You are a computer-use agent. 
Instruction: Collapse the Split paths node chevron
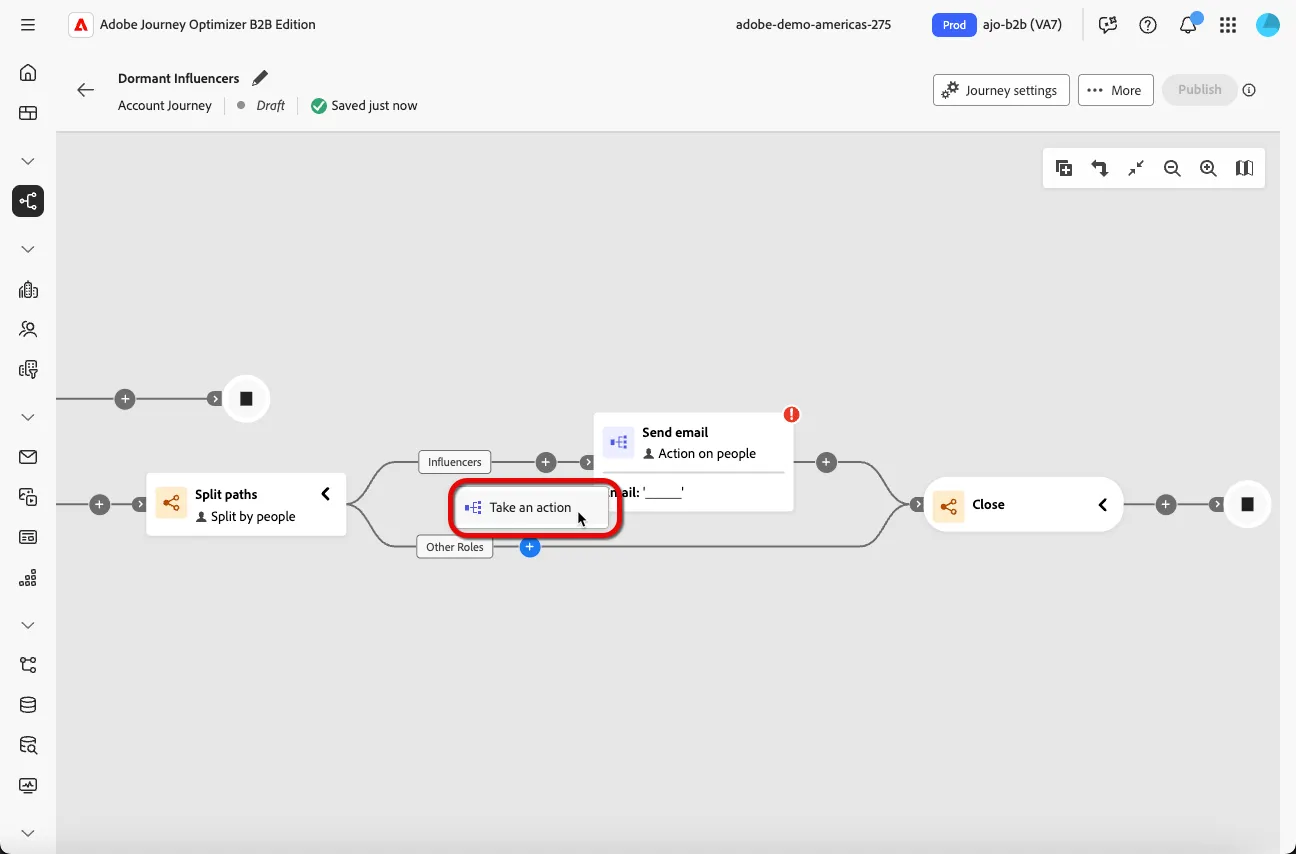point(325,494)
